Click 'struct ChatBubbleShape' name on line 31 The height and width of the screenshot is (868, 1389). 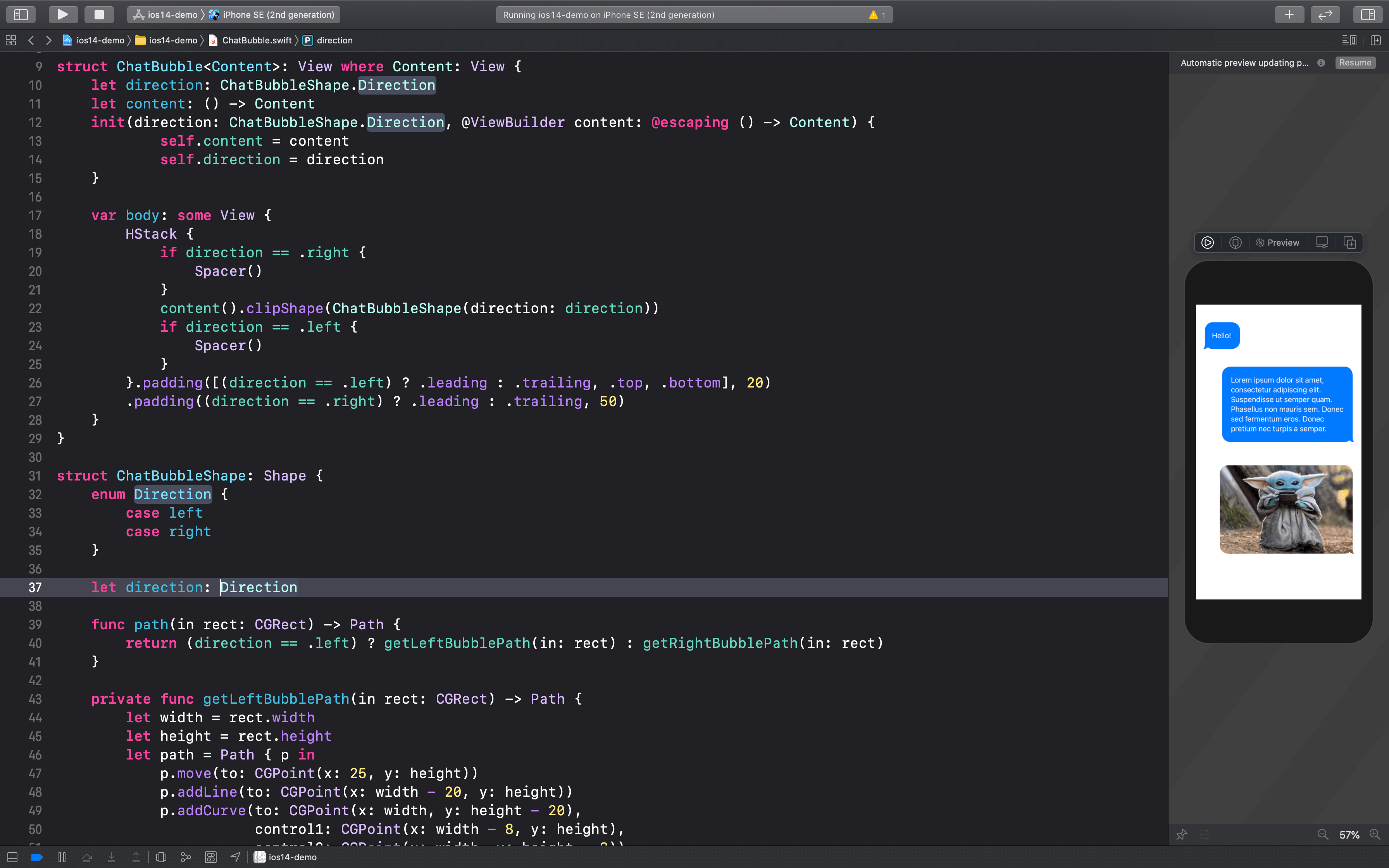[x=181, y=476]
